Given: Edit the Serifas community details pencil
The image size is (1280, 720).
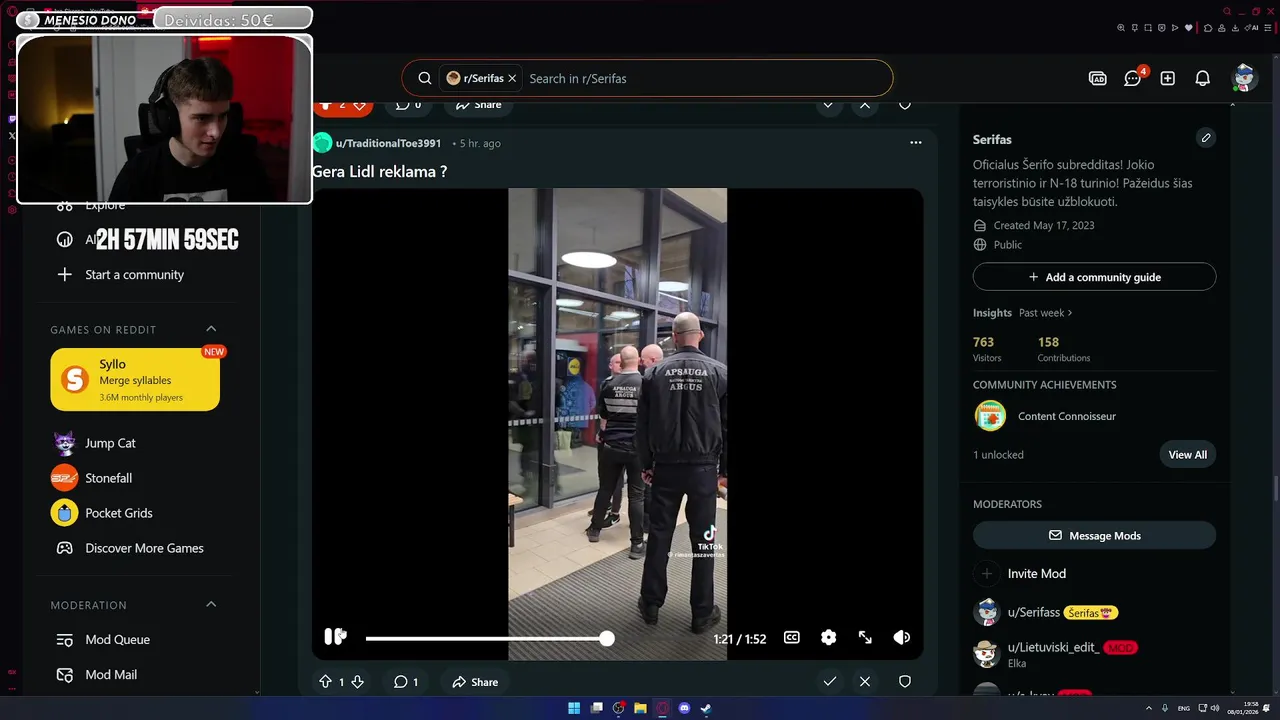Looking at the screenshot, I should (1206, 138).
